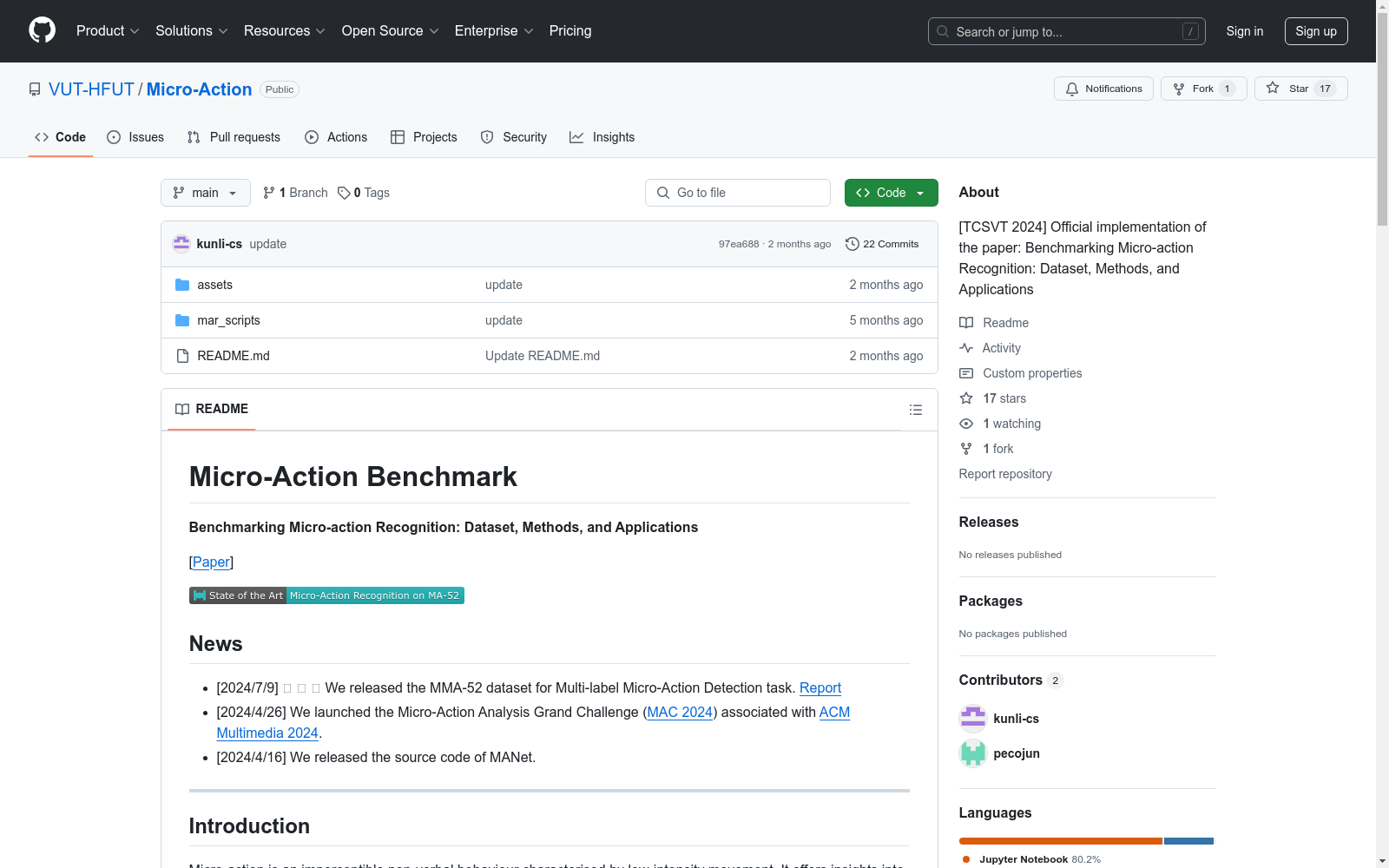Open the Paper link in README
The height and width of the screenshot is (868, 1389).
(211, 562)
